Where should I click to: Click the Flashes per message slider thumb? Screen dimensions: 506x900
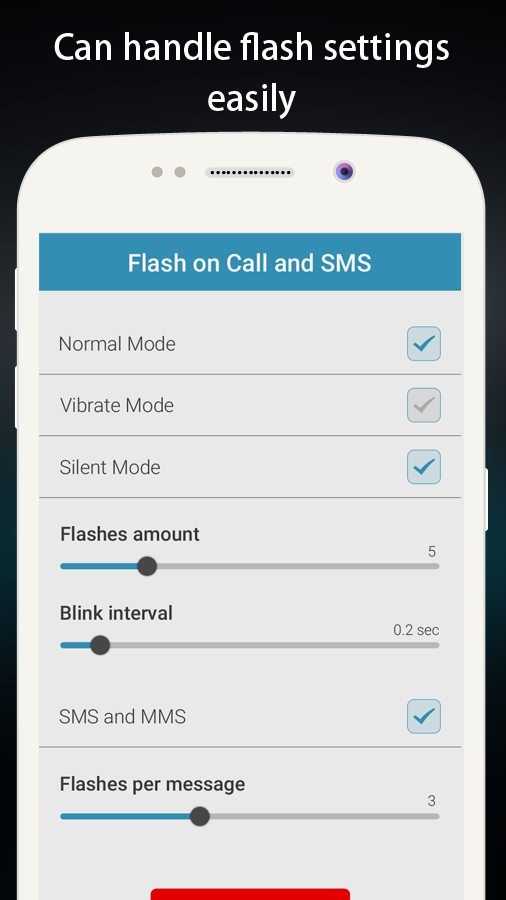[200, 816]
